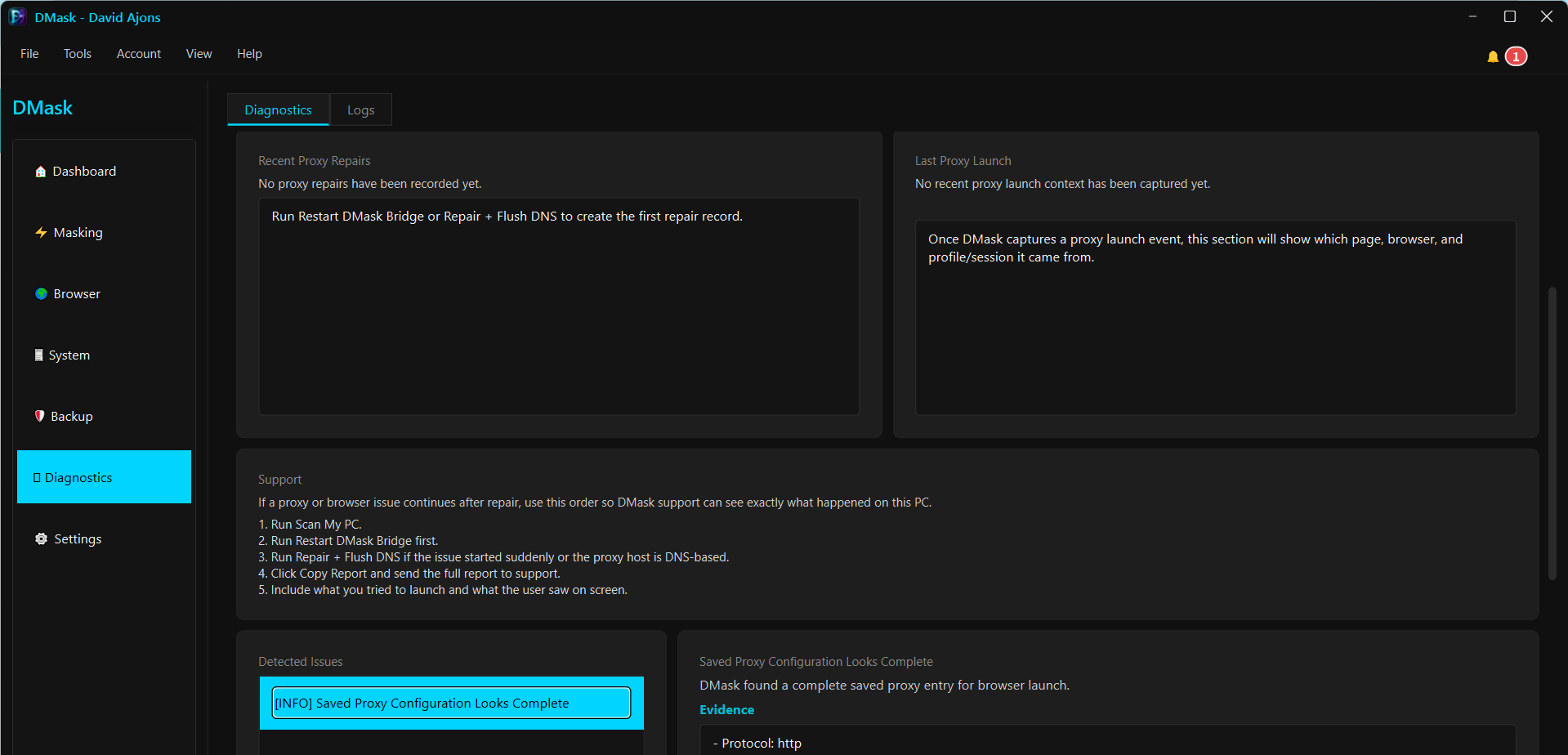Image resolution: width=1568 pixels, height=755 pixels.
Task: Click the 'Click Copy Report' support step
Action: 409,574
